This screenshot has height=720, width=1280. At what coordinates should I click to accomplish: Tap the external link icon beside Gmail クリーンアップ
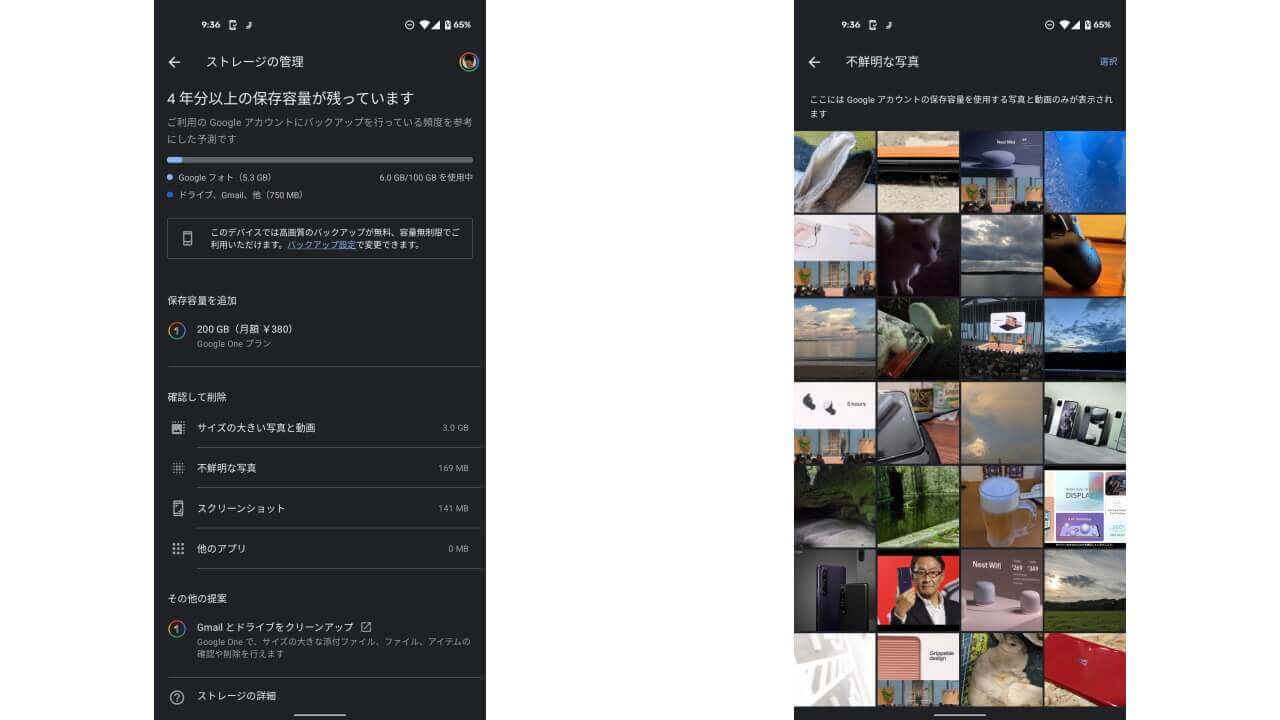pyautogui.click(x=366, y=626)
